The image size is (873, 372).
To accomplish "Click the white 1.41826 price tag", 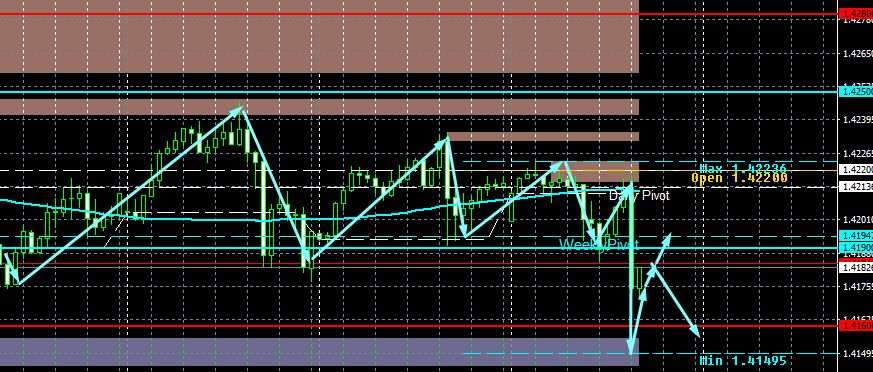I will tap(856, 268).
